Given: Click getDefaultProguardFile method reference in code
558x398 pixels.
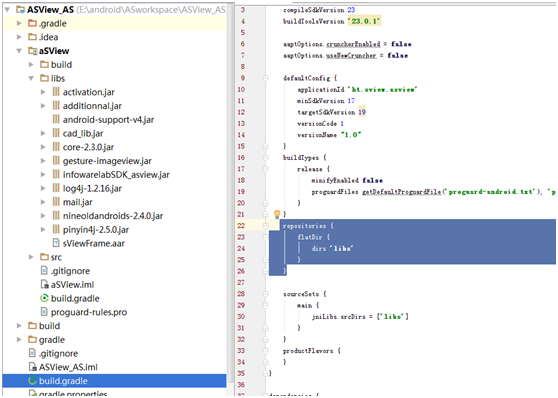Looking at the screenshot, I should (x=401, y=192).
